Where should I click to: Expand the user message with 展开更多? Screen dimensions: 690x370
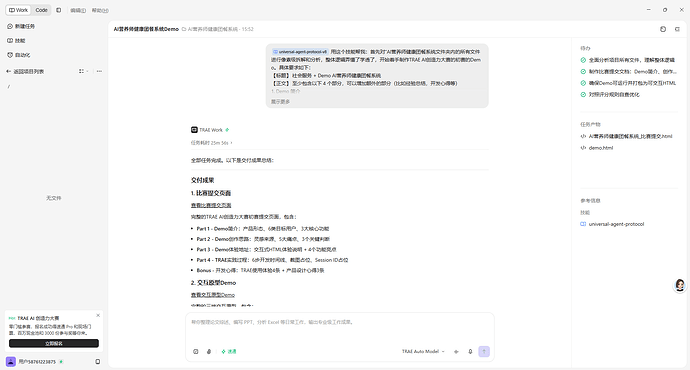(280, 102)
